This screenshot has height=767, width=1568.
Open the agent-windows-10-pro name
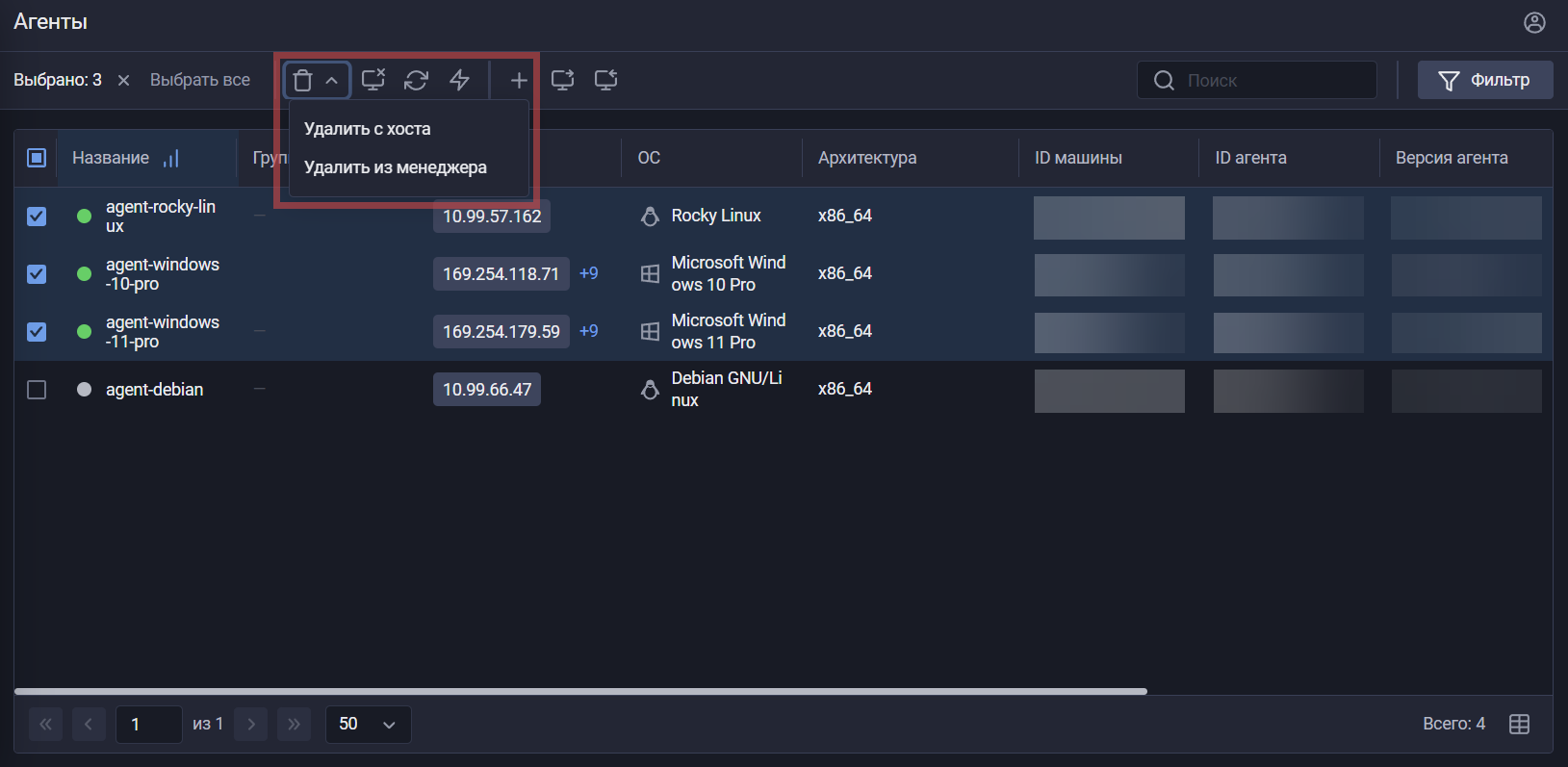pos(163,274)
